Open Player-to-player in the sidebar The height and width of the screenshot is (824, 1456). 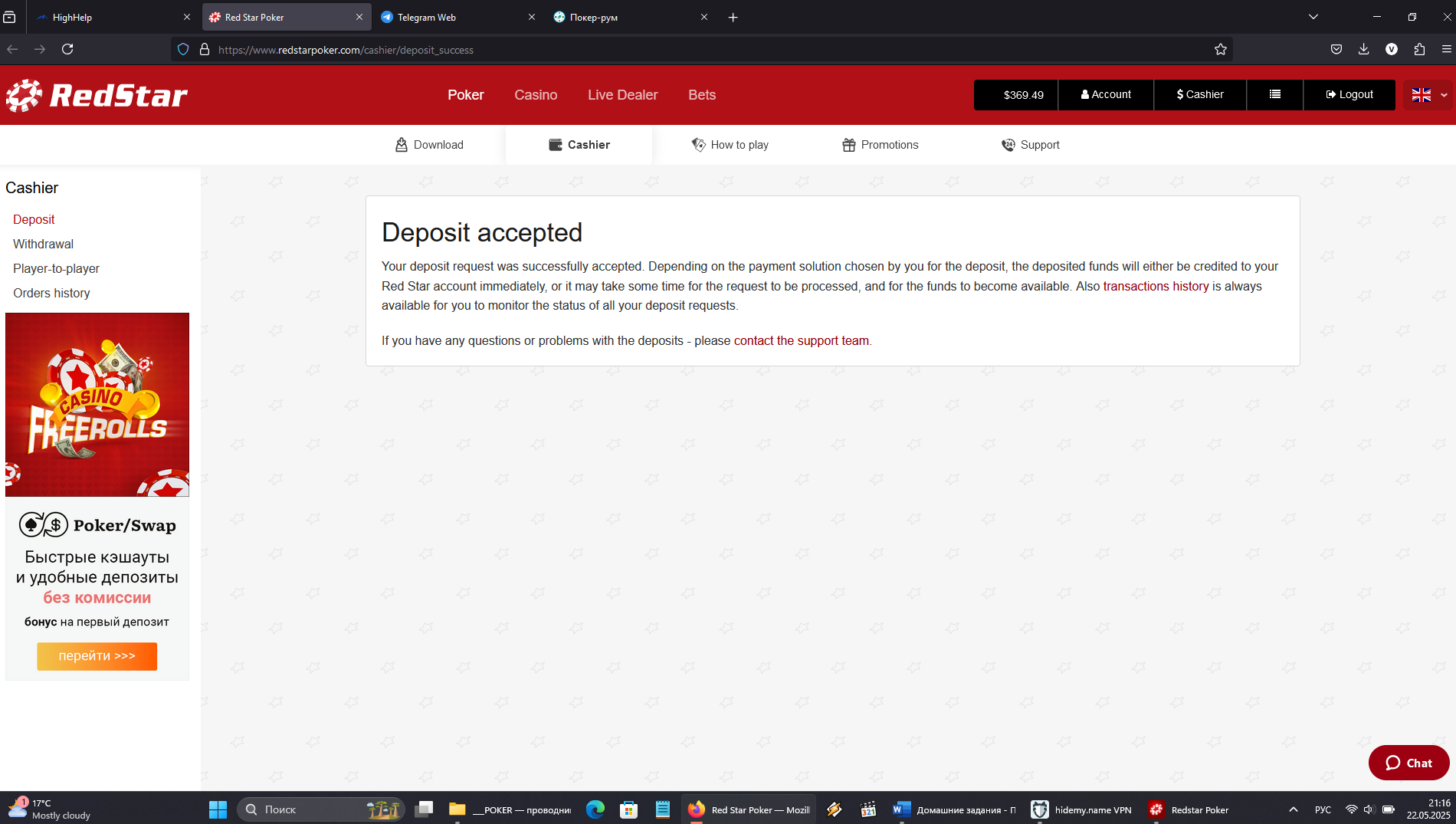[56, 268]
